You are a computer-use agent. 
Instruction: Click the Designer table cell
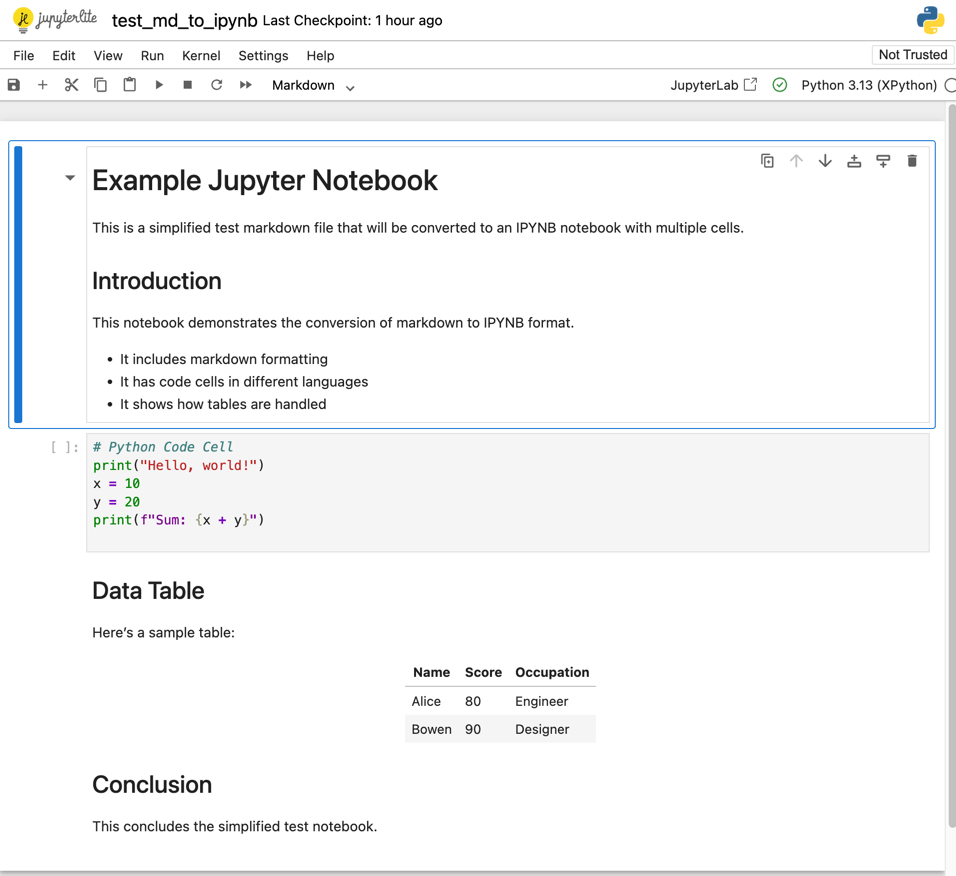pyautogui.click(x=542, y=729)
